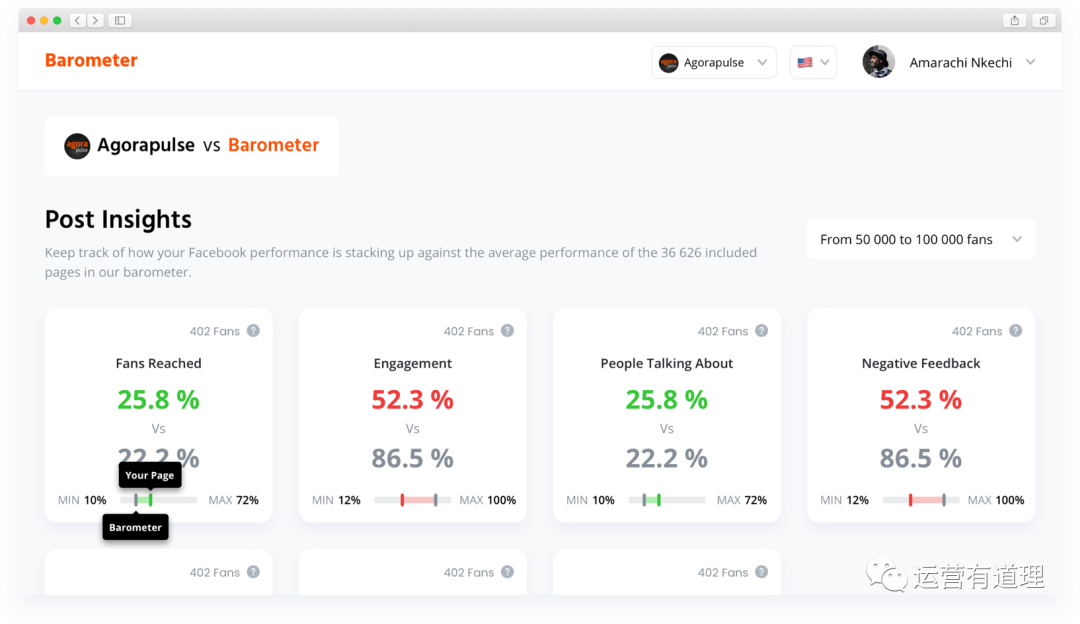Image resolution: width=1080 pixels, height=624 pixels.
Task: Toggle the browser sidebar button
Action: point(120,20)
